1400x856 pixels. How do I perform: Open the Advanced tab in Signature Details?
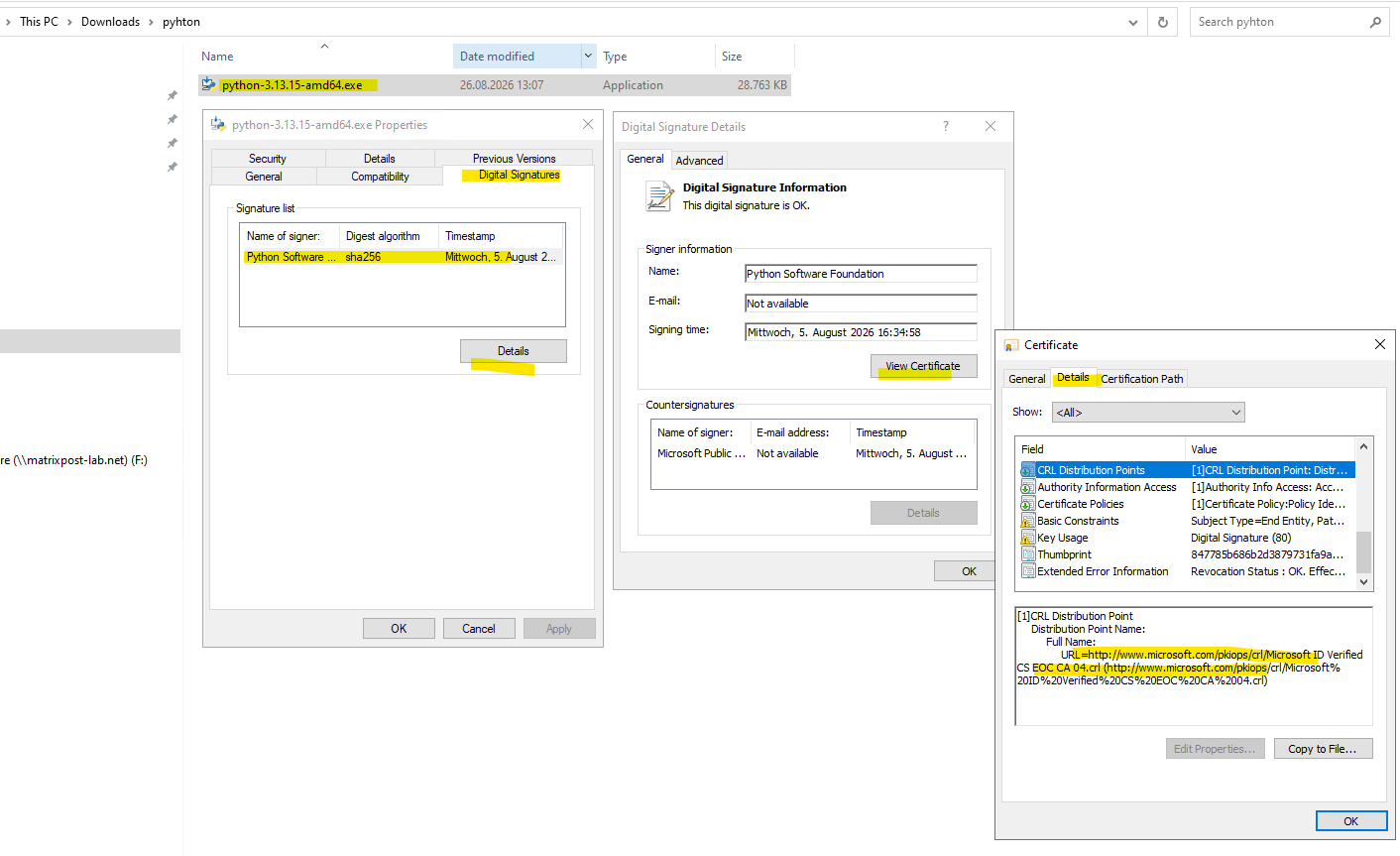(x=700, y=161)
